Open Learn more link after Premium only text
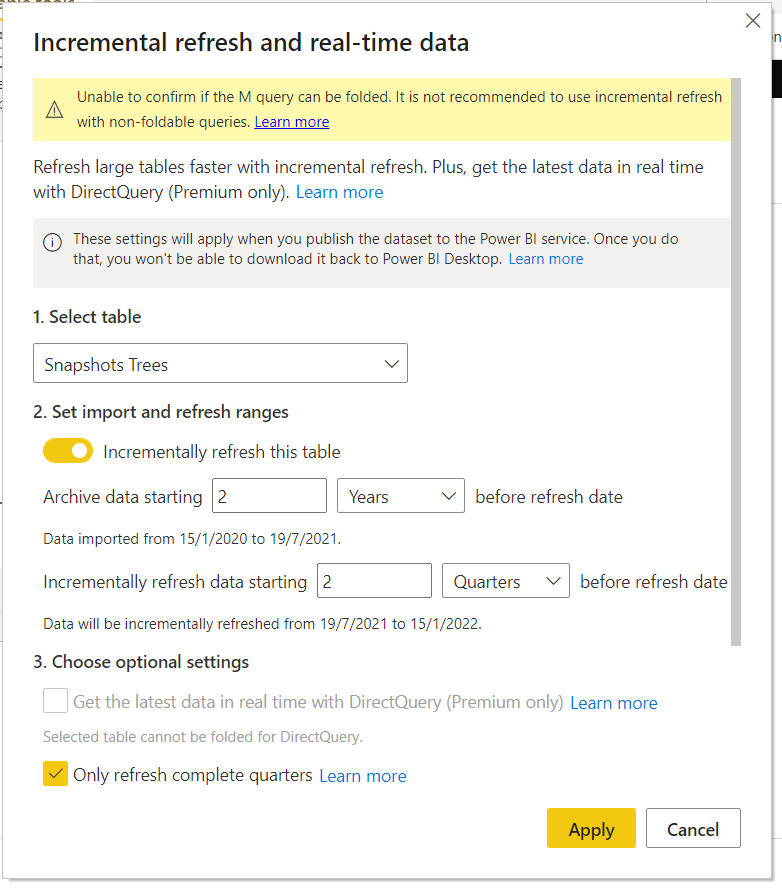Screen dimensions: 782x888 pos(339,192)
